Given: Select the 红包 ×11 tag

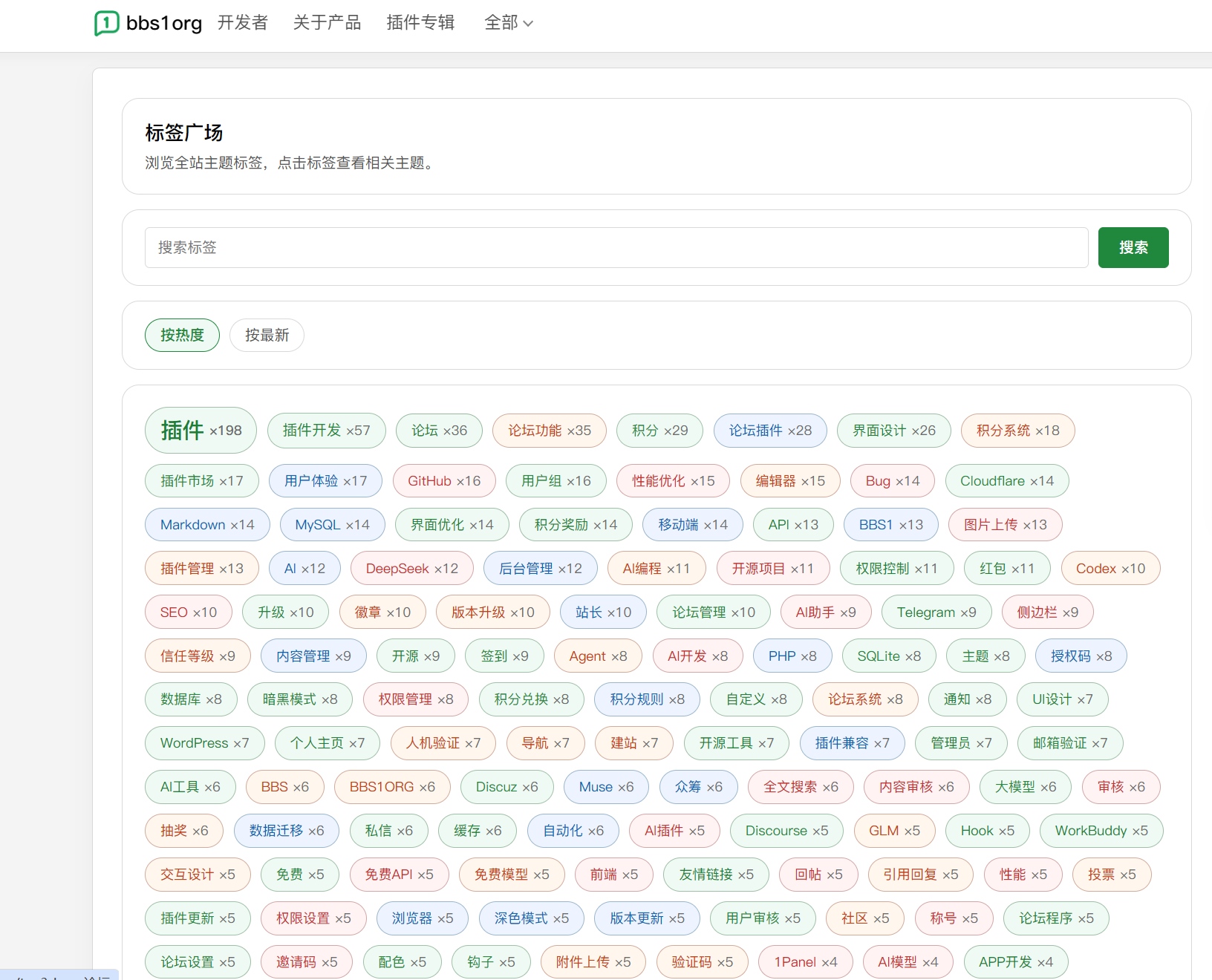Looking at the screenshot, I should 1007,569.
